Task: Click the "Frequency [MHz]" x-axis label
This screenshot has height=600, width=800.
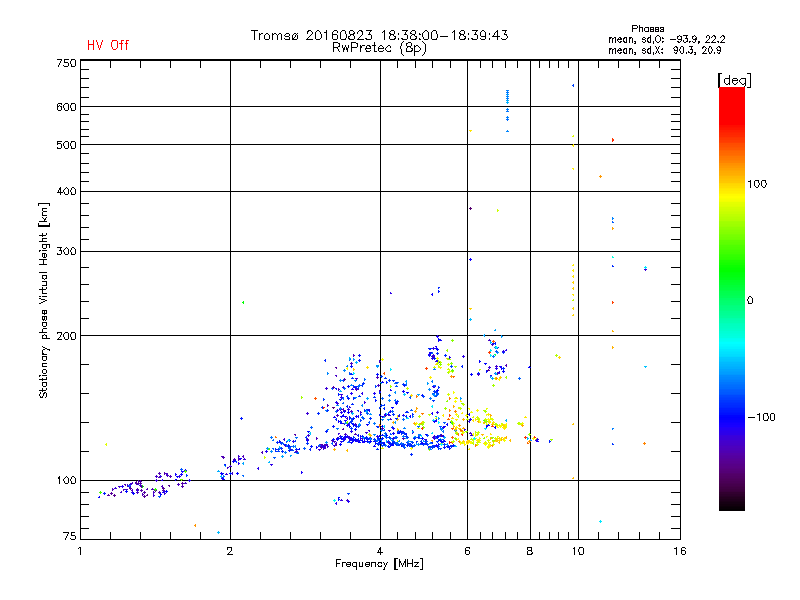Action: tap(379, 564)
